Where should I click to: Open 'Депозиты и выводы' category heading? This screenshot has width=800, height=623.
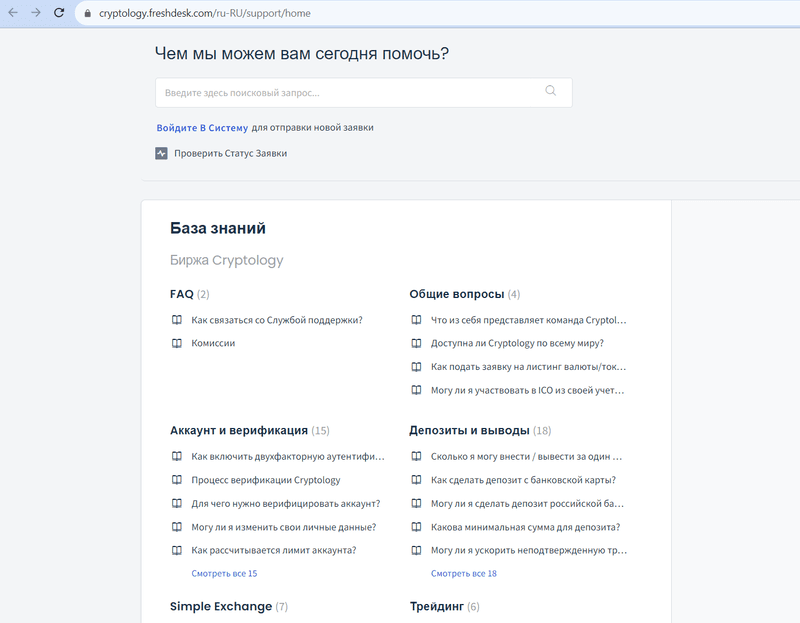coord(469,430)
